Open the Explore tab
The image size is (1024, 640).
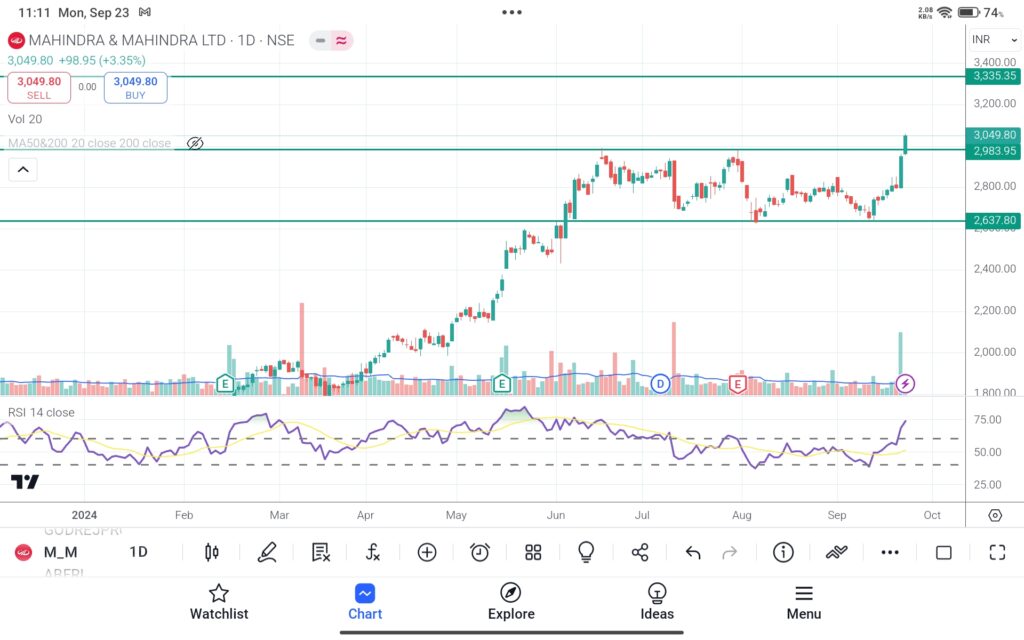(x=511, y=603)
